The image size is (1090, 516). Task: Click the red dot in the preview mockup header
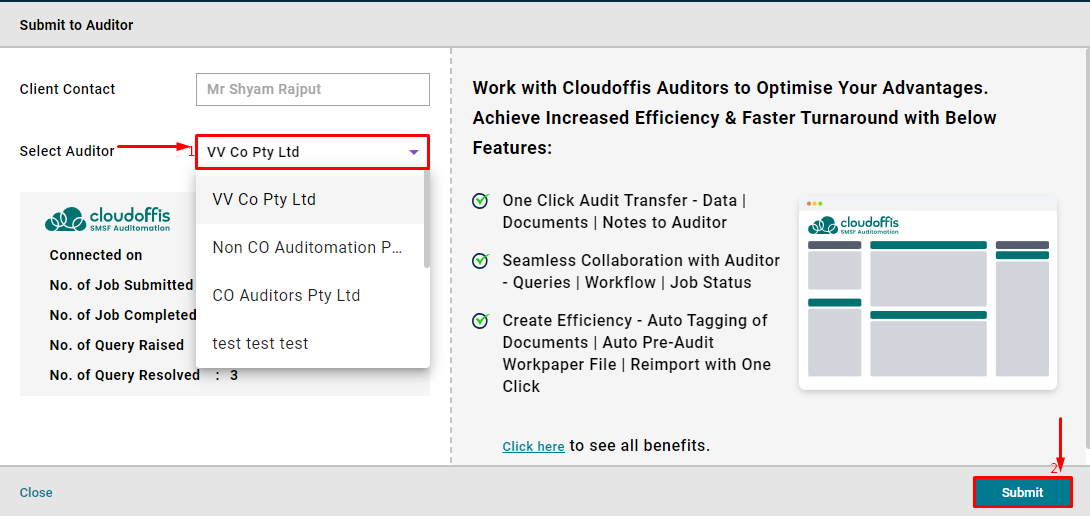point(810,203)
